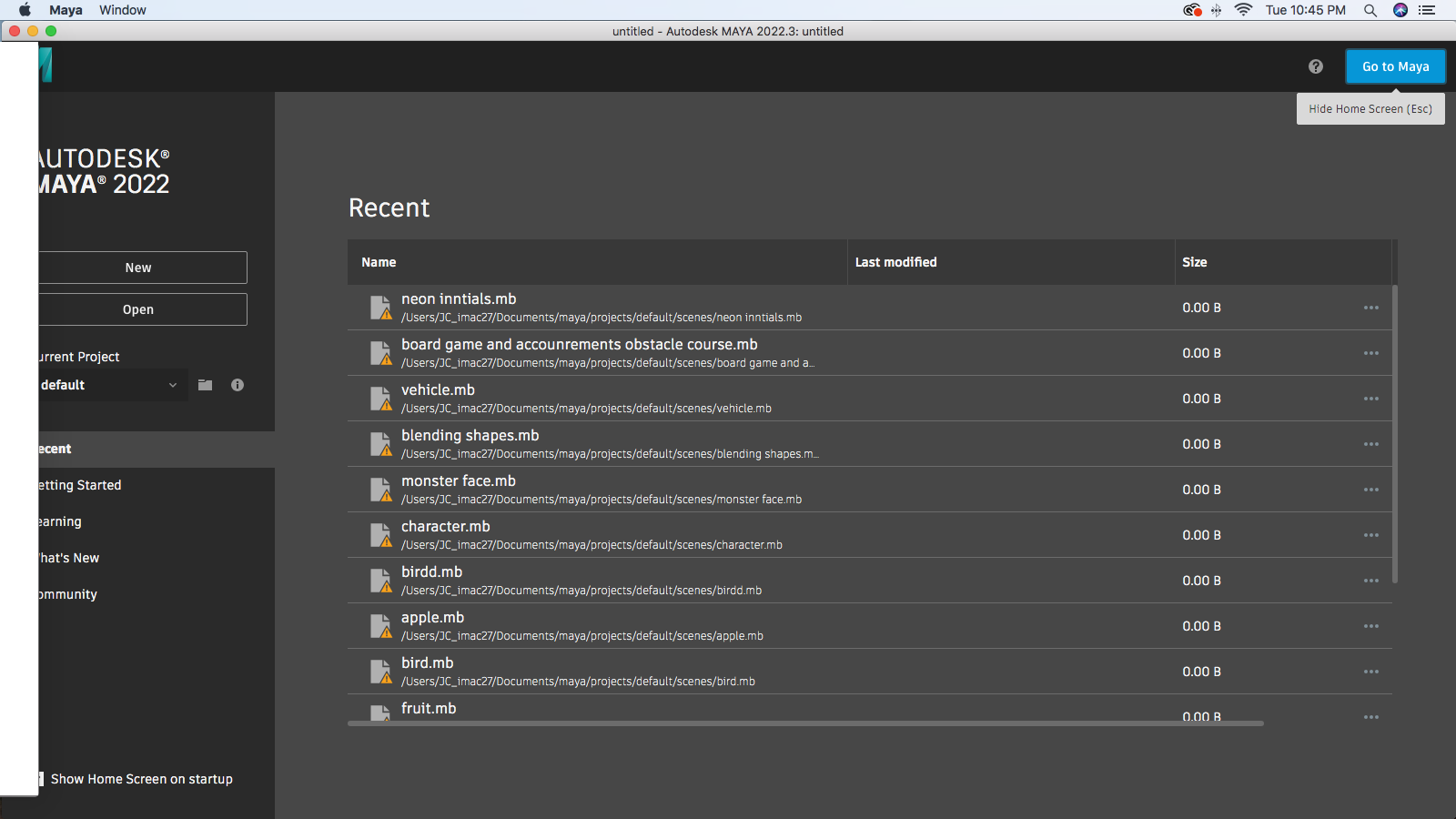The image size is (1456, 819).
Task: Open the Window menu in menu bar
Action: 123,10
